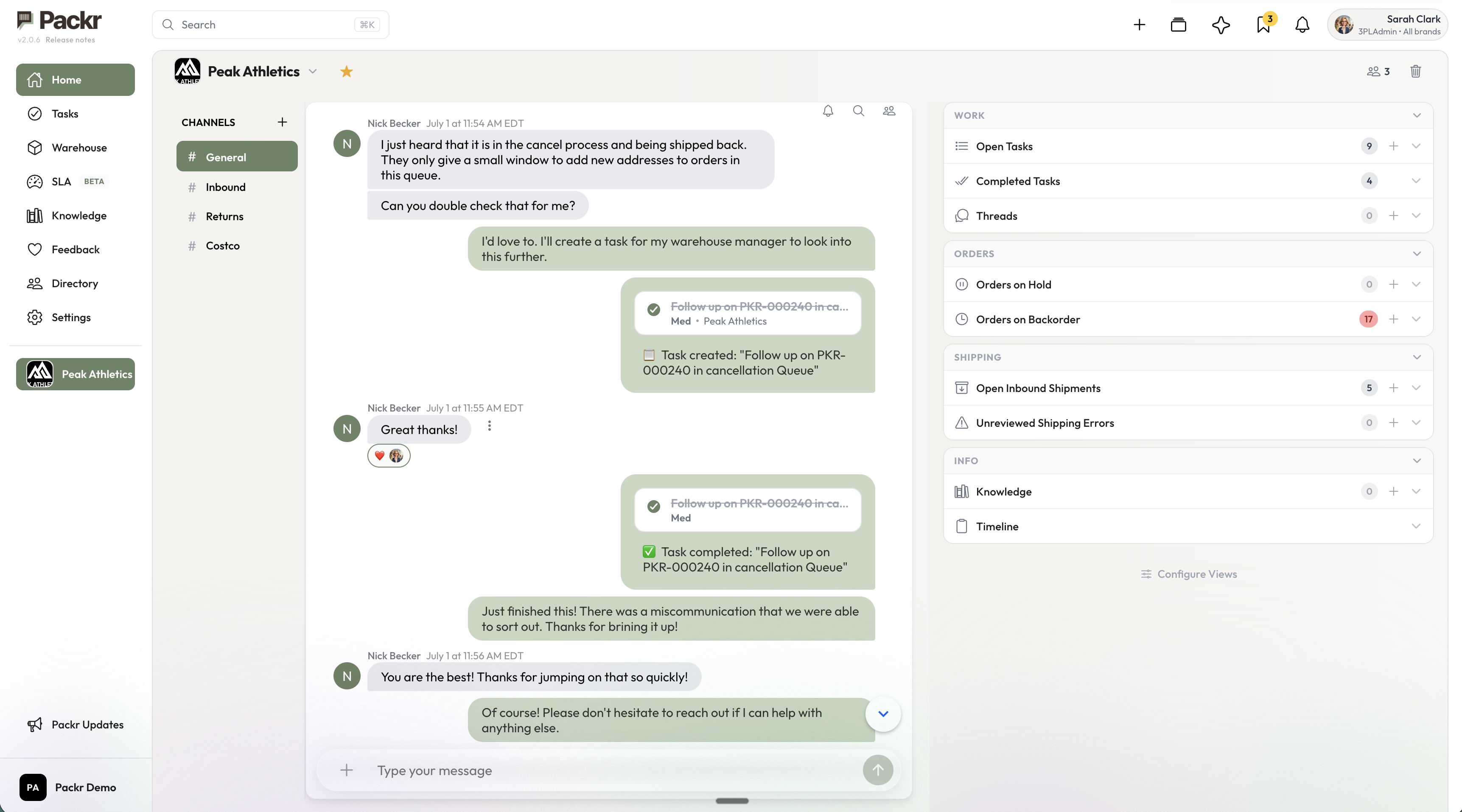Open Directory in sidebar
1462x812 pixels.
coord(76,283)
